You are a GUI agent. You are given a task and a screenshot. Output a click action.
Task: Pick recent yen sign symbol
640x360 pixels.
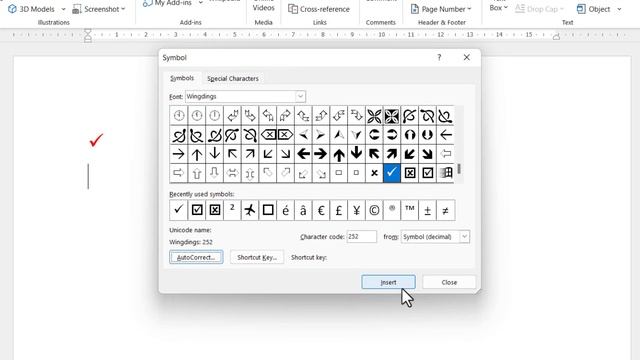tap(356, 210)
